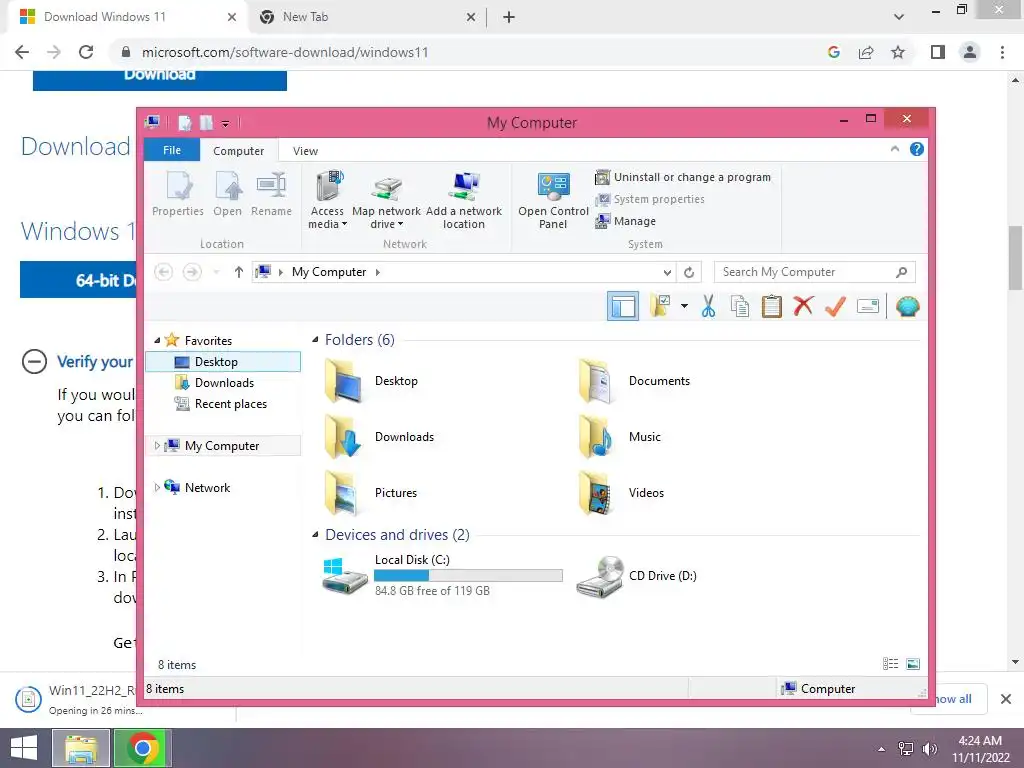The height and width of the screenshot is (768, 1024).
Task: Click Uninstall or change a program
Action: coord(683,177)
